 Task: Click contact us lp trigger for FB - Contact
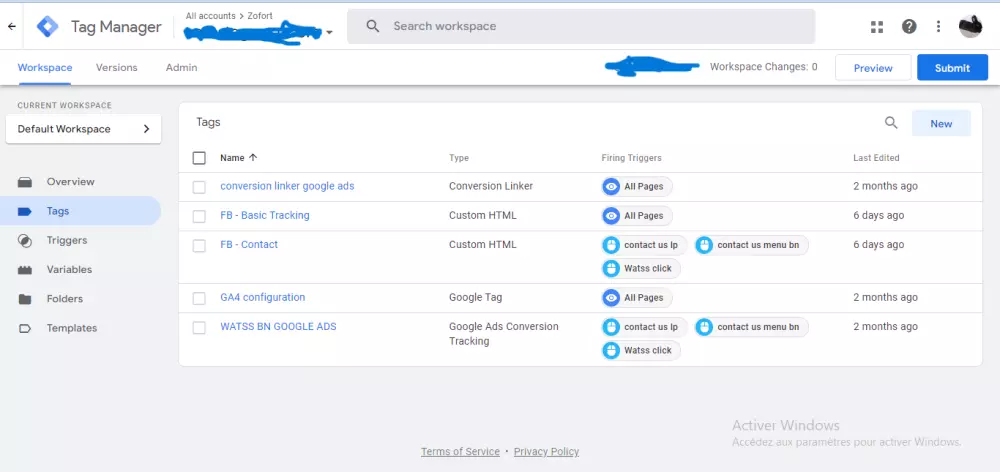point(644,245)
